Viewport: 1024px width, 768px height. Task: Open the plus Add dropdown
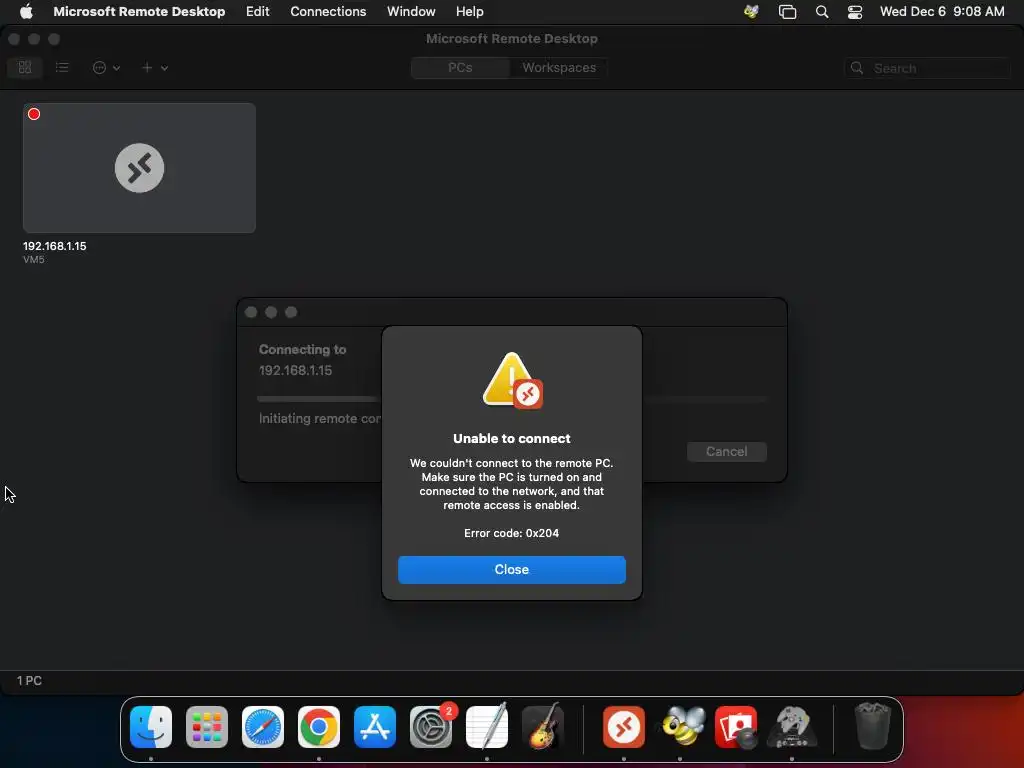155,67
